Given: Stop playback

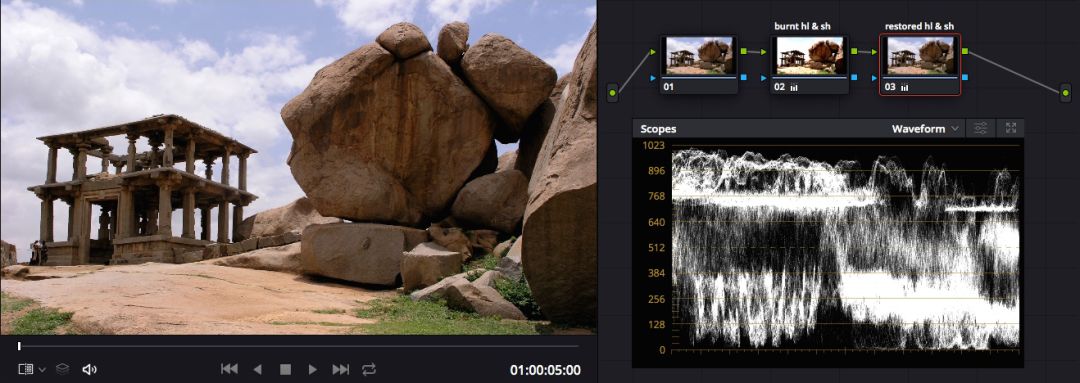Looking at the screenshot, I should tap(285, 369).
